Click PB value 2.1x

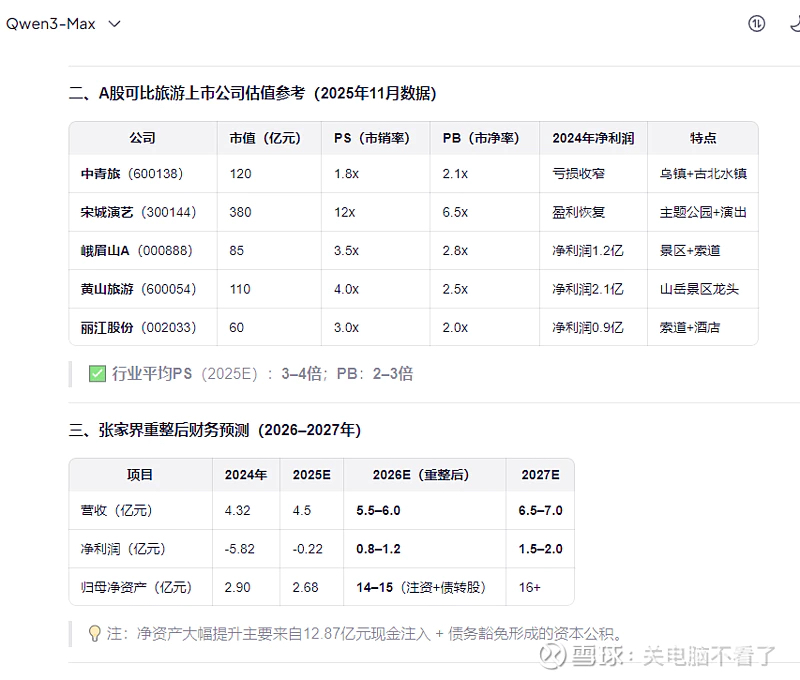point(455,174)
